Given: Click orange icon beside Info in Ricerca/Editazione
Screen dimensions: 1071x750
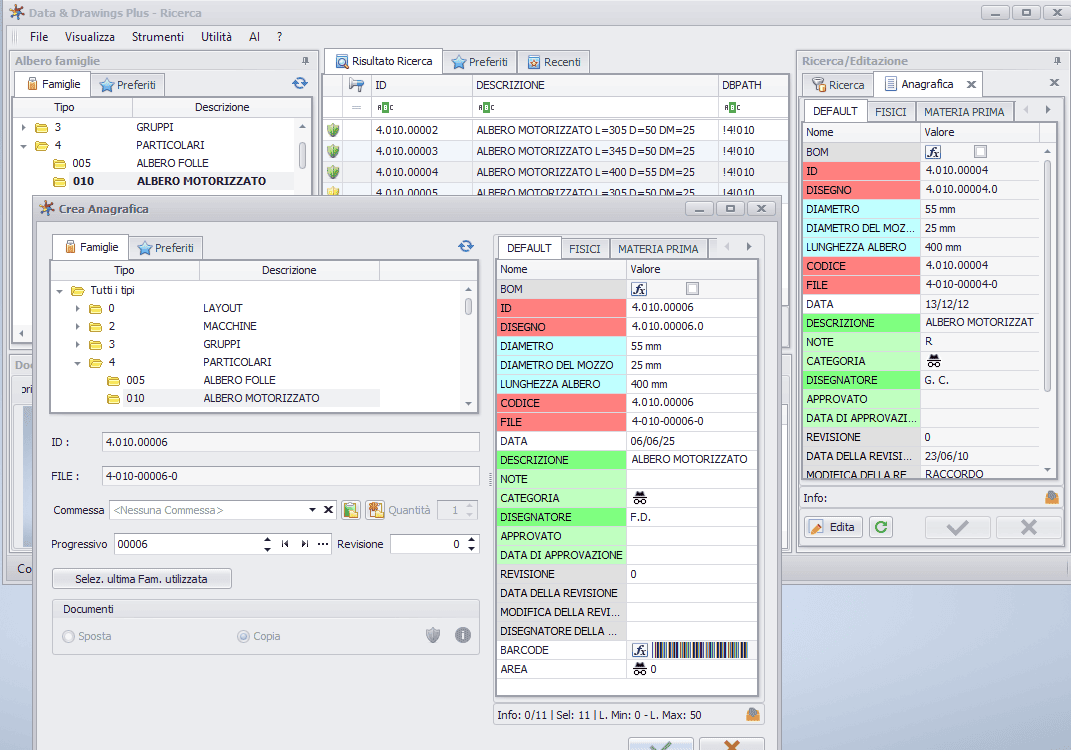Looking at the screenshot, I should pyautogui.click(x=1052, y=497).
